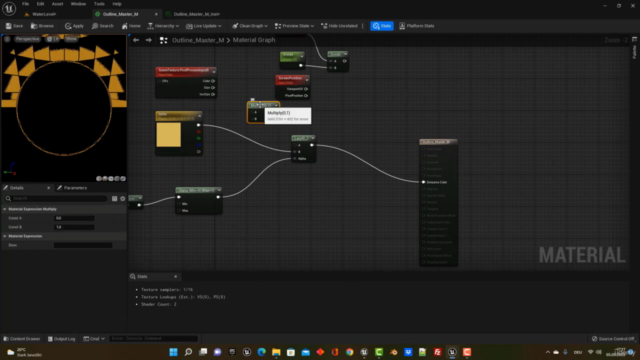
Task: Open File Explorer from taskbar
Action: pos(276,352)
